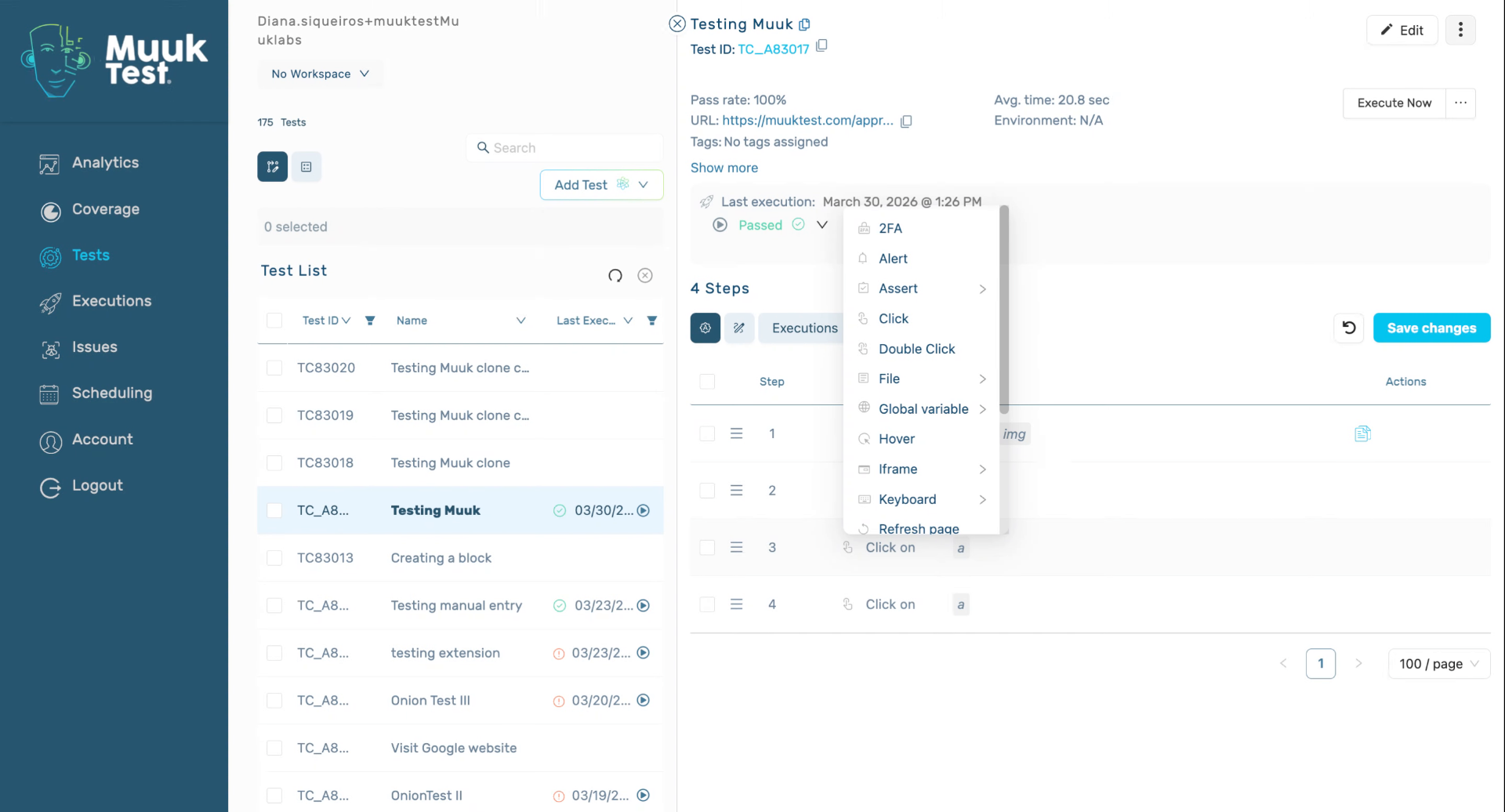
Task: Expand the Passed execution status dropdown
Action: (x=822, y=225)
